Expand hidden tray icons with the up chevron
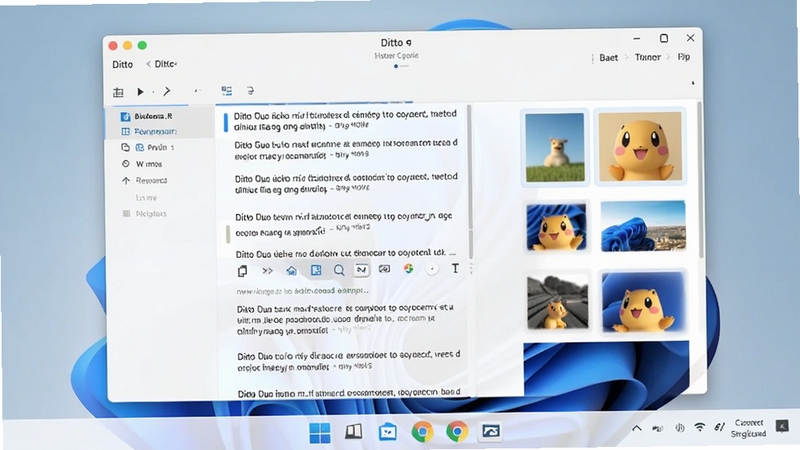 [x=637, y=429]
